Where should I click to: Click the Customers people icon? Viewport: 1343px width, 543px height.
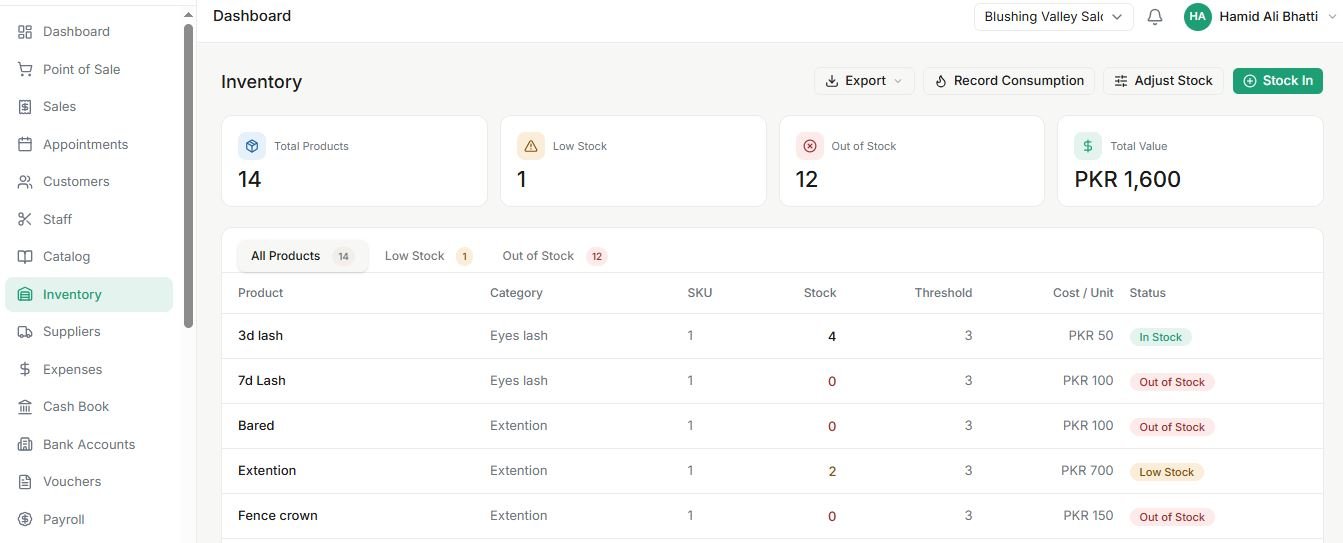coord(25,182)
